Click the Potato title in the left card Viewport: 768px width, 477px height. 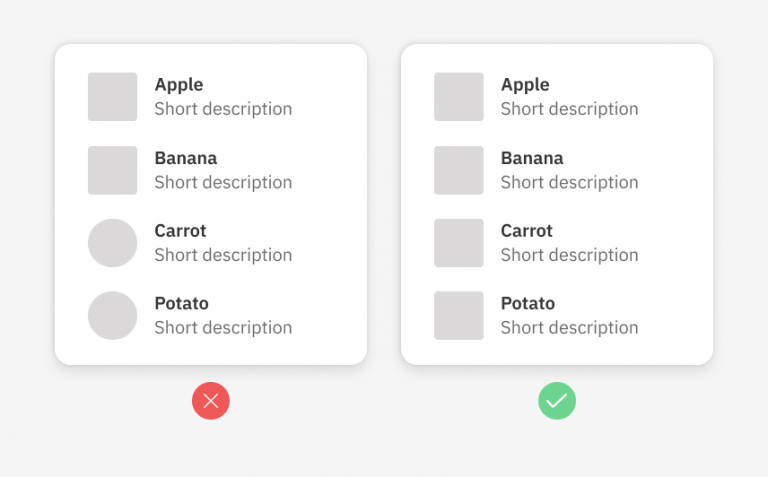[x=181, y=303]
